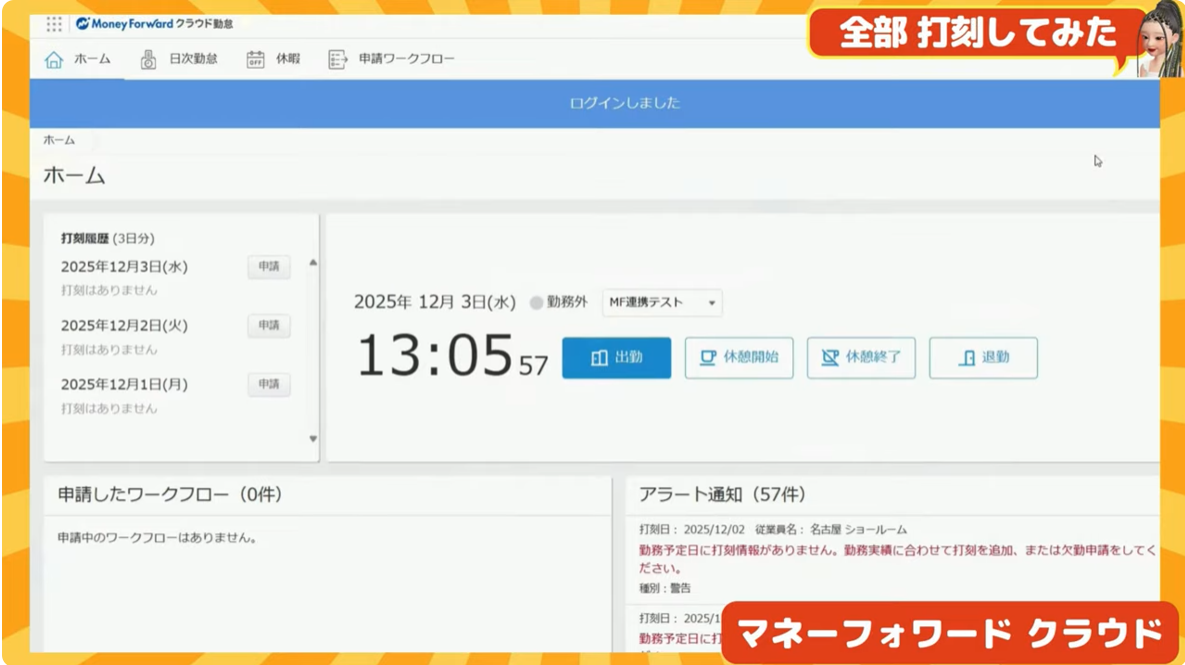Viewport: 1185px width, 665px height.
Task: Click the 2025年12月3日(水) history date
Action: [x=125, y=267]
